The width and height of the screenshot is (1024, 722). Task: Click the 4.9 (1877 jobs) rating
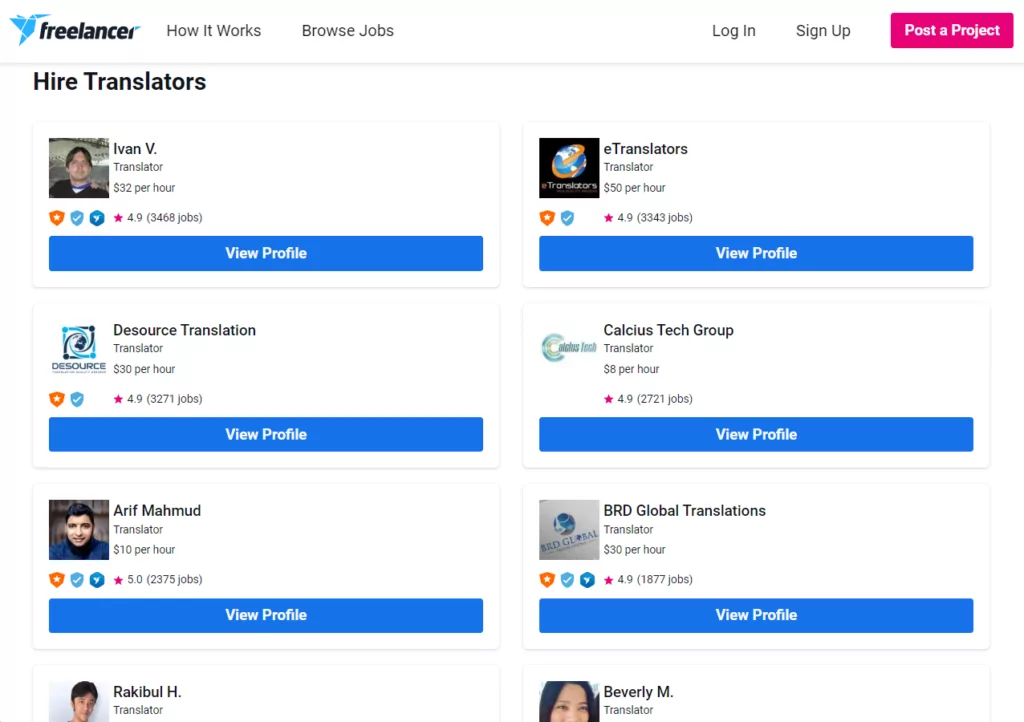click(x=655, y=579)
